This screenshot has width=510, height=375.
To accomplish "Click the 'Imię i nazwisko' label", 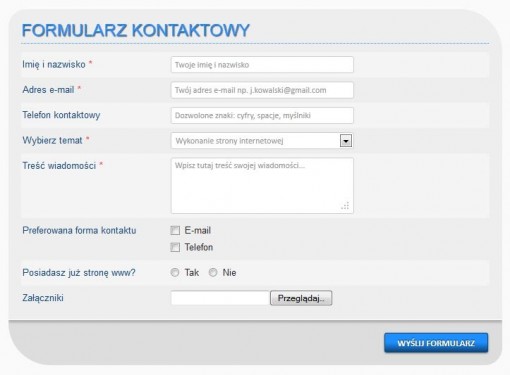I will (x=54, y=64).
